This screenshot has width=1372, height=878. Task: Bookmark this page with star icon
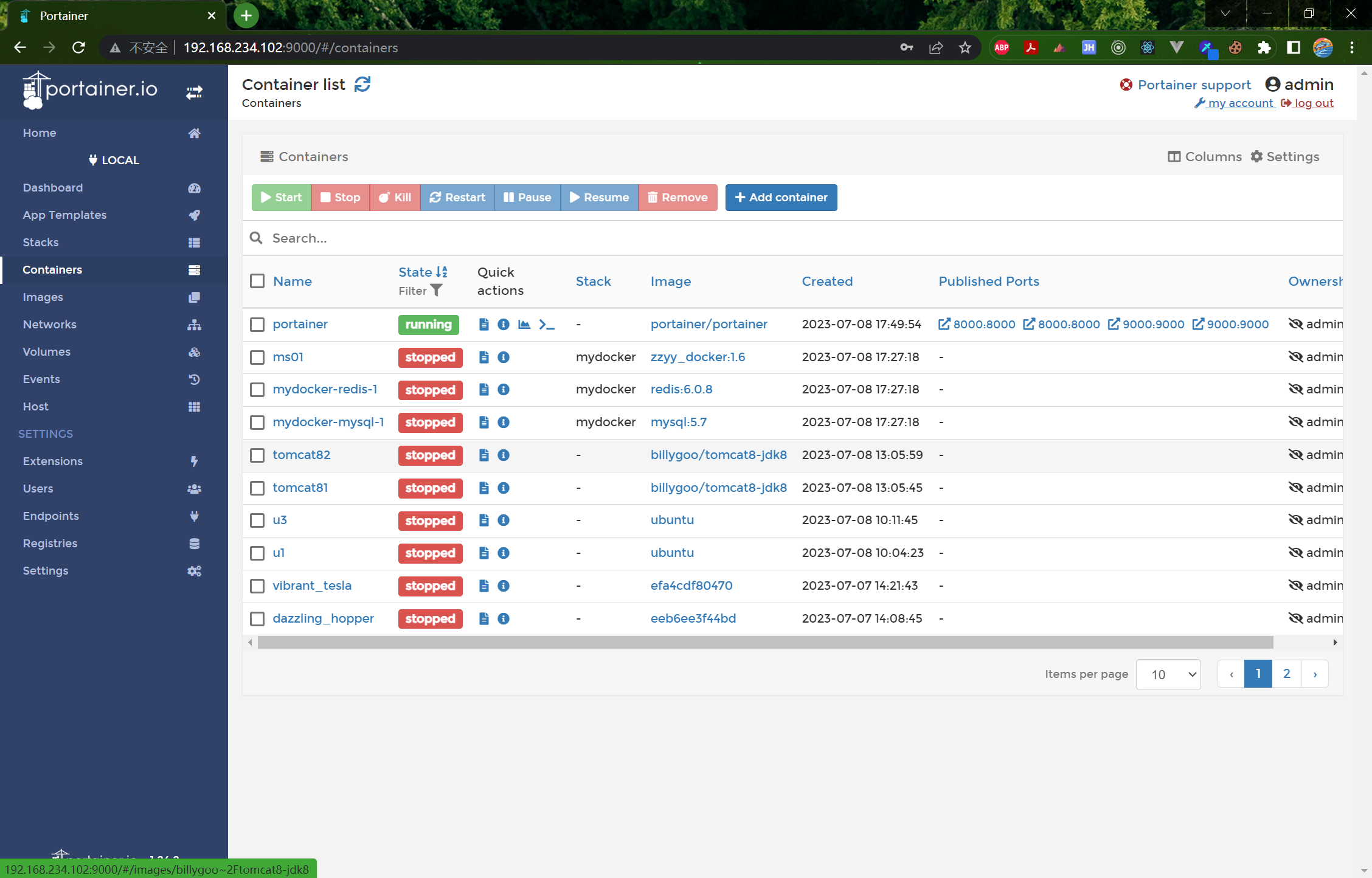click(x=965, y=47)
